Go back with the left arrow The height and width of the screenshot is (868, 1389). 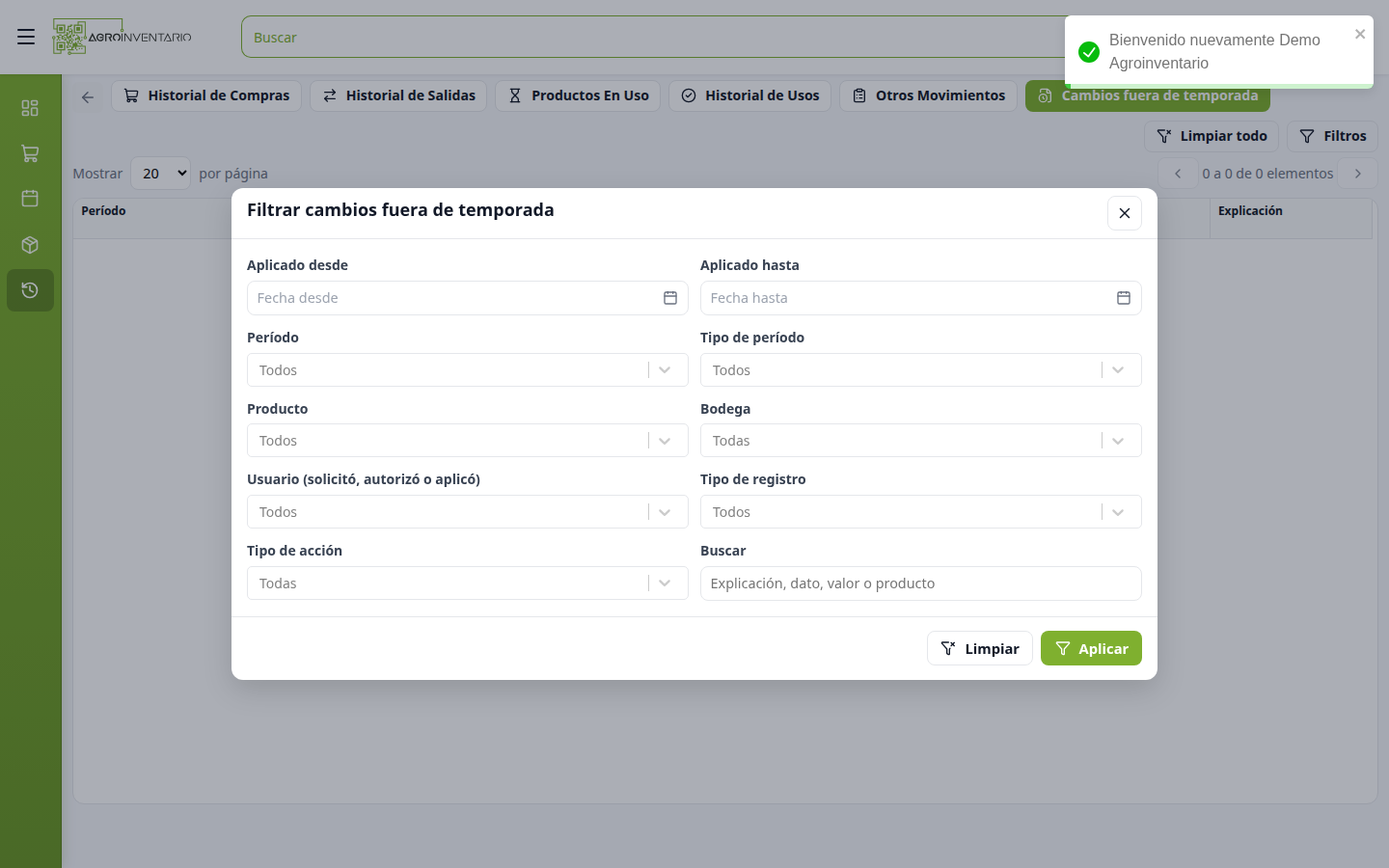[88, 96]
